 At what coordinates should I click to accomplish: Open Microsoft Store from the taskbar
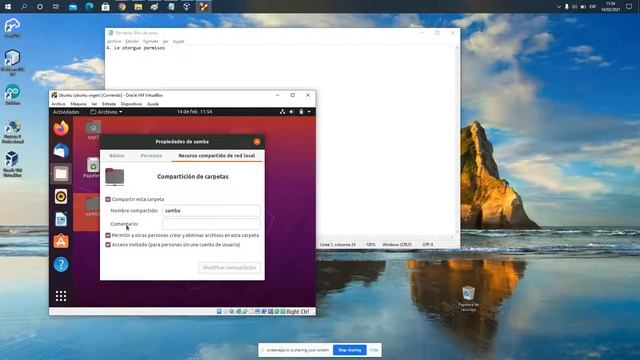(x=105, y=7)
